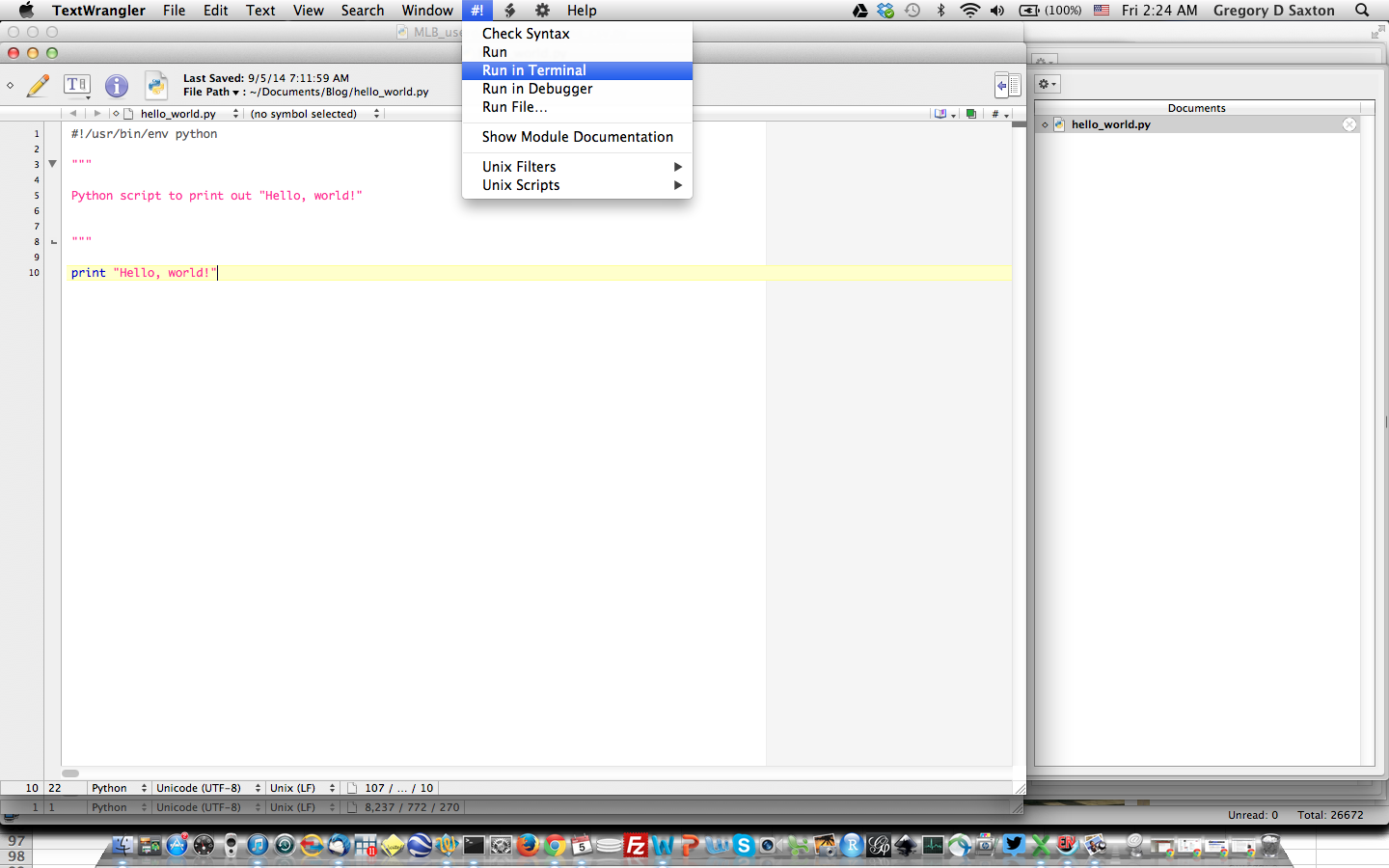Collapse the docstring fold triangle on line 3
This screenshot has width=1389, height=868.
click(x=53, y=164)
